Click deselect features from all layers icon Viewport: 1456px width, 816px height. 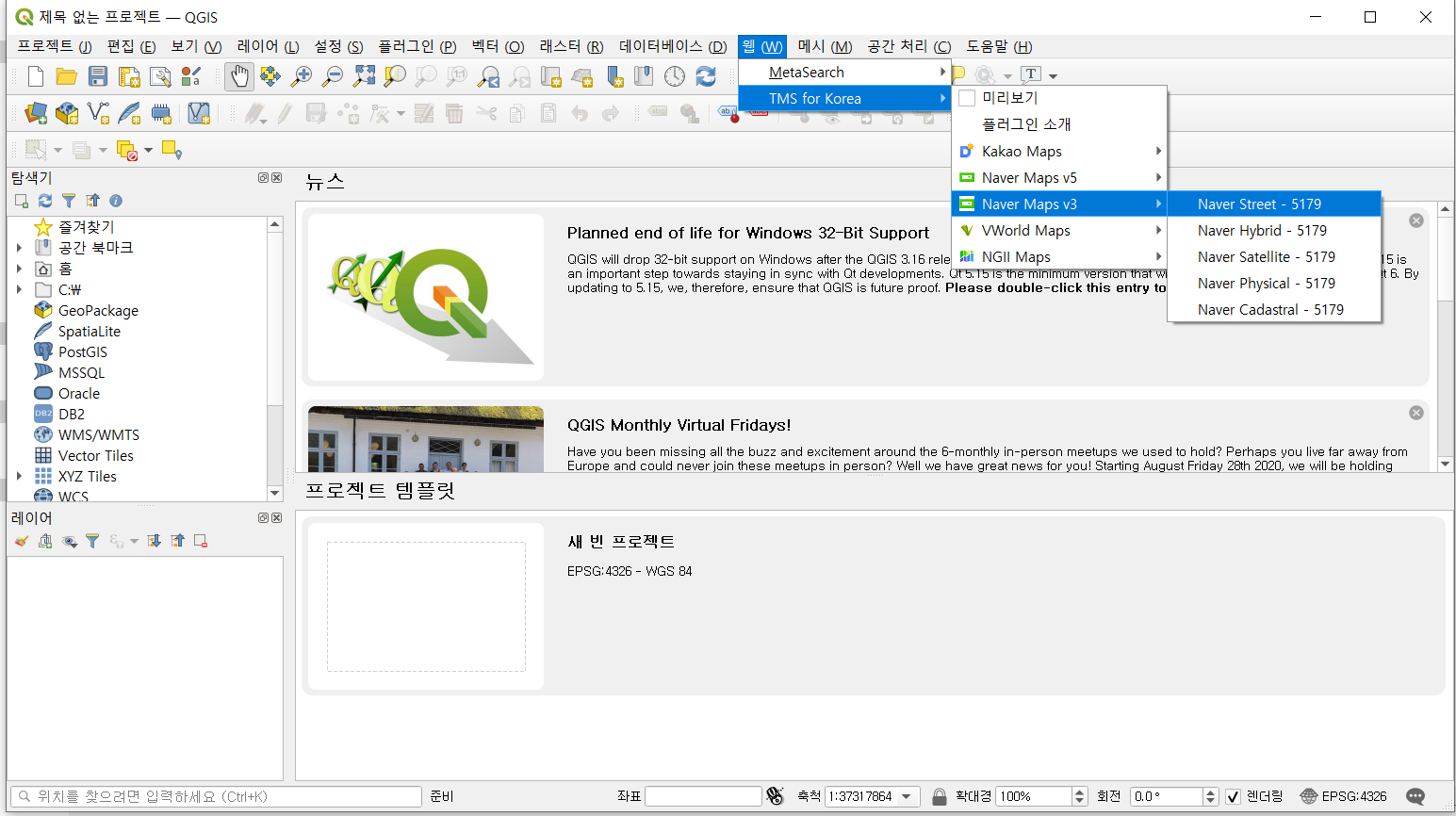[x=126, y=150]
